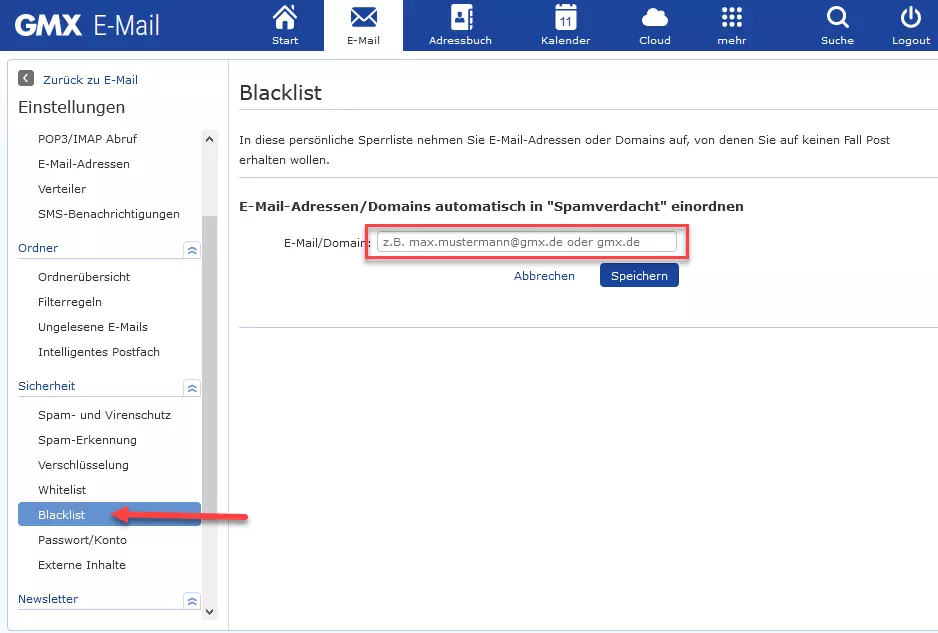Collapse the Sicherheit section

(192, 388)
